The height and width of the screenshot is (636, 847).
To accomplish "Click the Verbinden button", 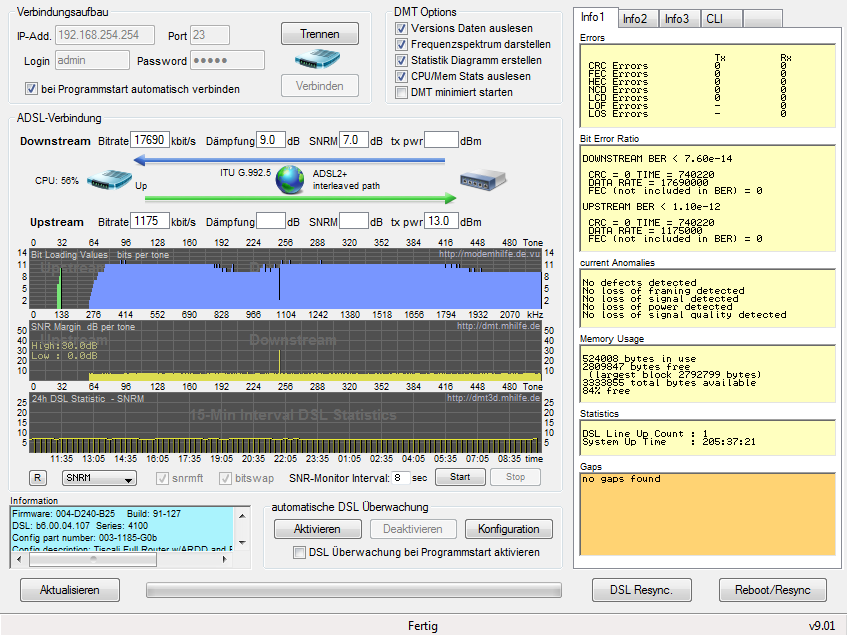I will pyautogui.click(x=320, y=85).
